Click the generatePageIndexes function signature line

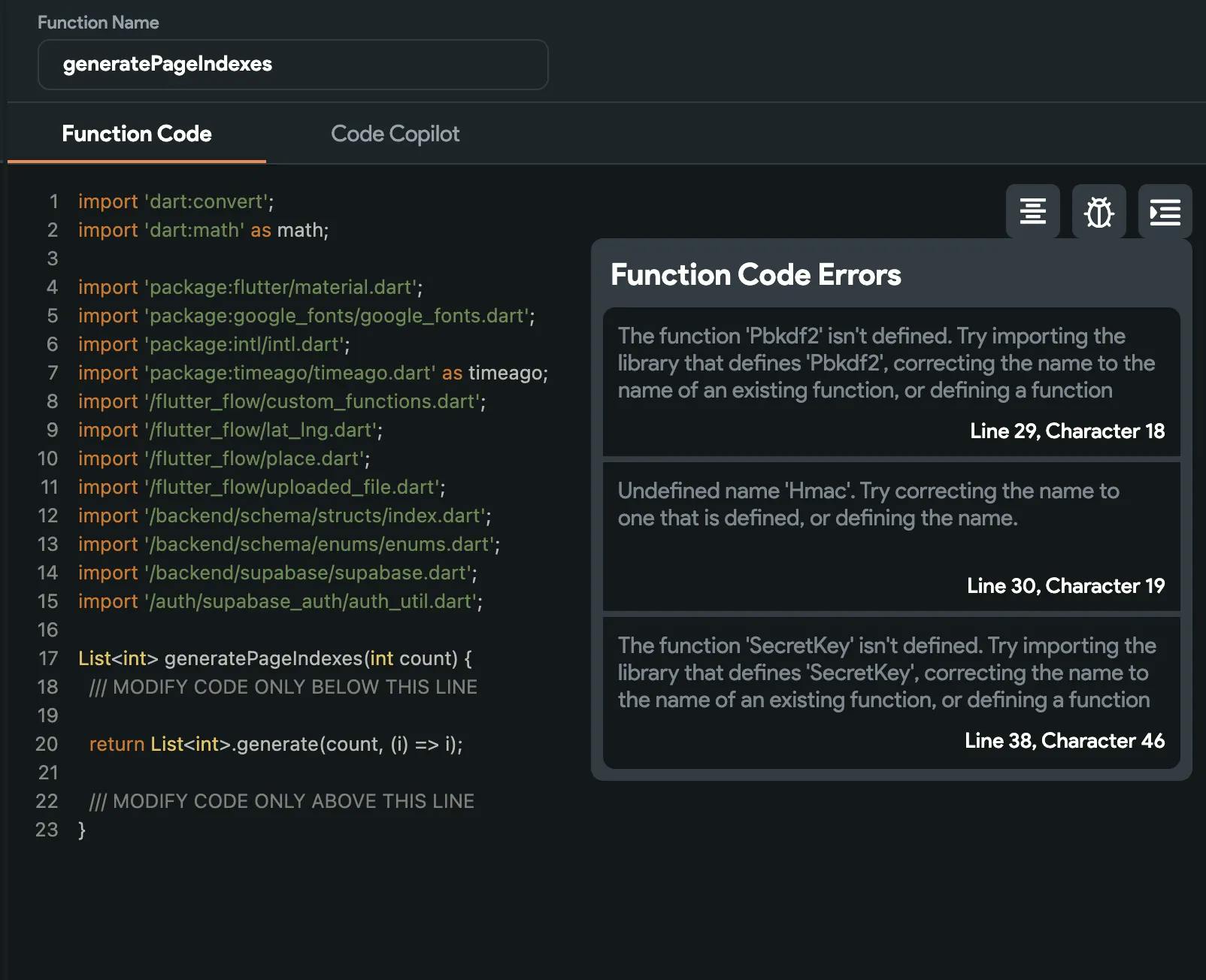click(x=274, y=658)
